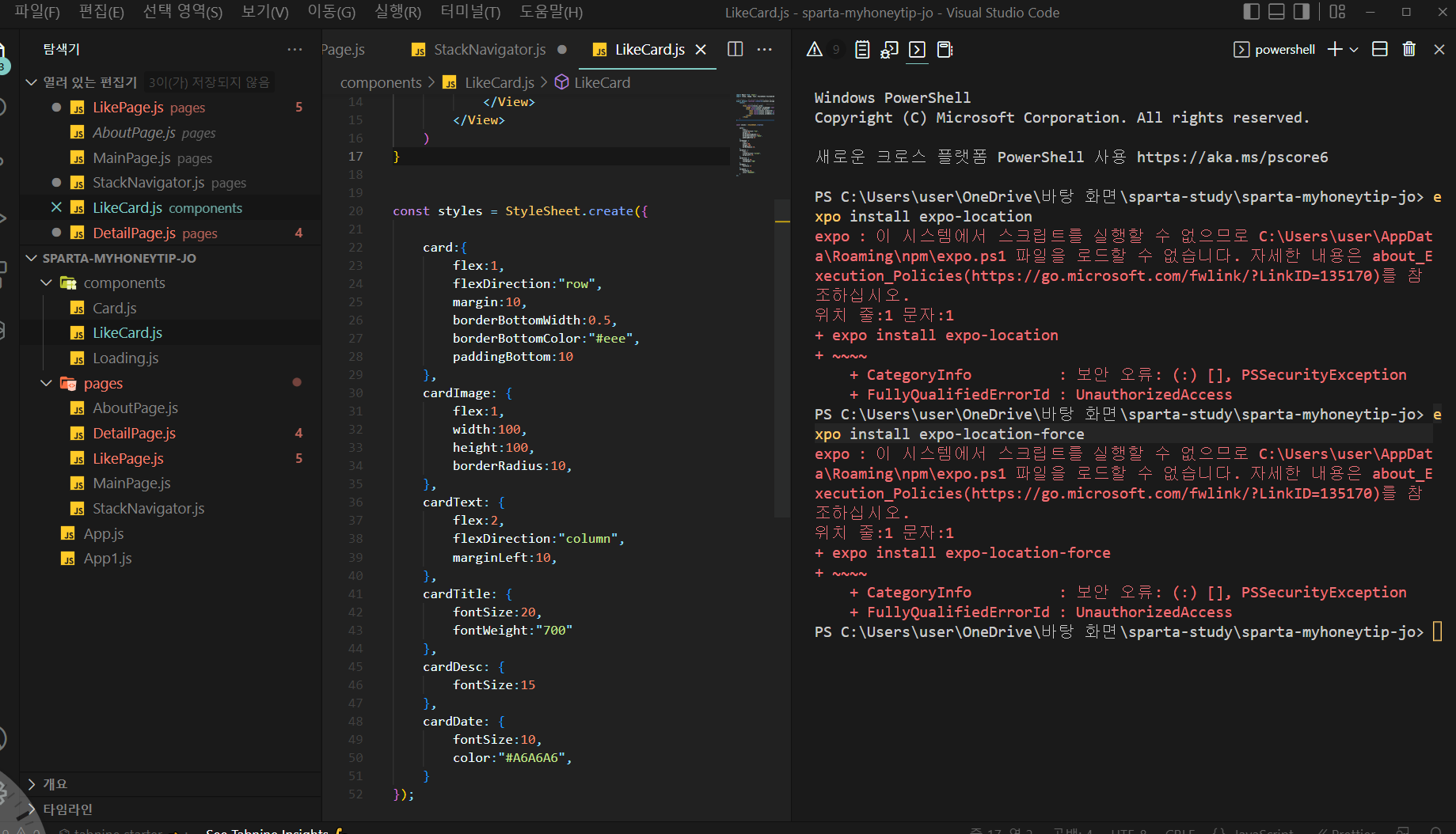Collapse the components folder
This screenshot has width=1456, height=834.
(46, 282)
